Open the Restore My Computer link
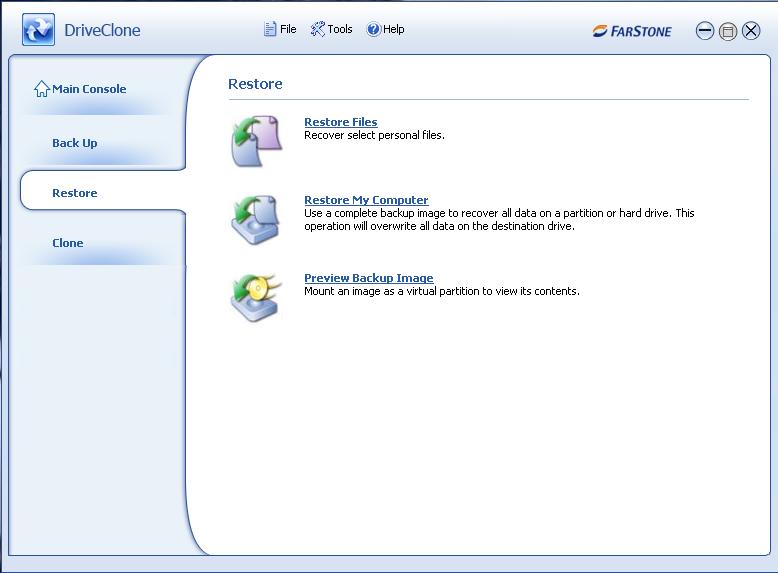 click(x=366, y=200)
